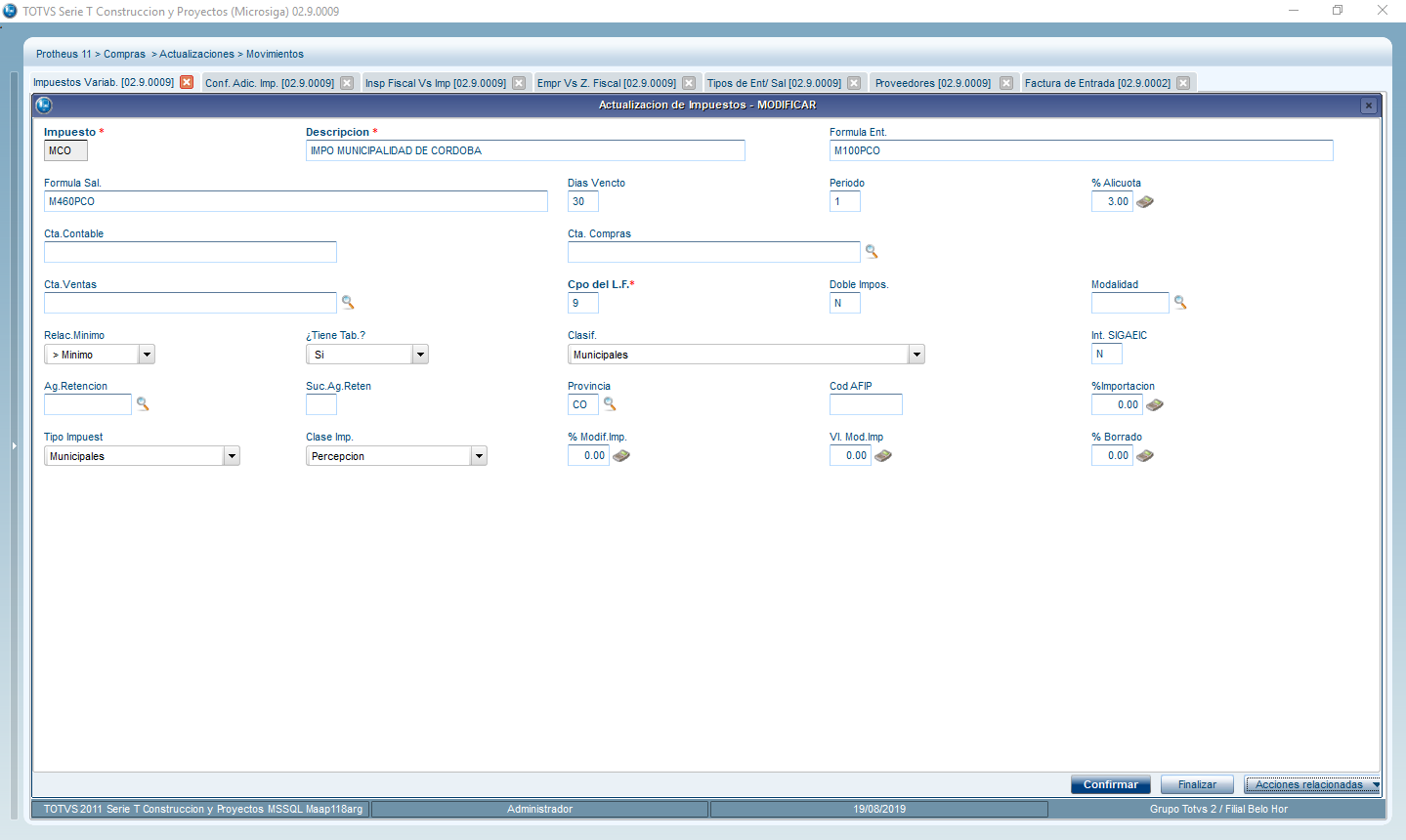Click the Cta. Compras field
Image resolution: width=1406 pixels, height=840 pixels.
714,252
